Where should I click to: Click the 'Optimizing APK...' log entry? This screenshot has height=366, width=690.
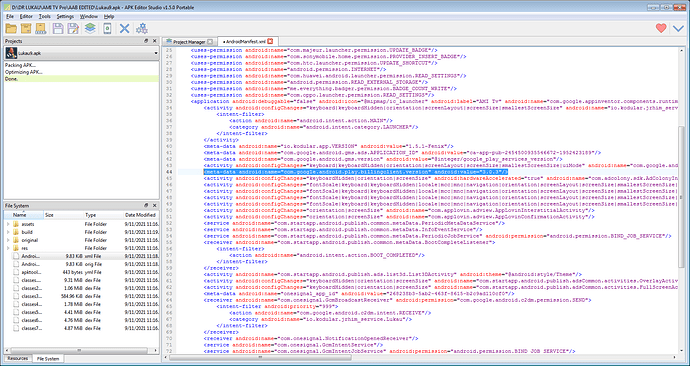coord(81,72)
